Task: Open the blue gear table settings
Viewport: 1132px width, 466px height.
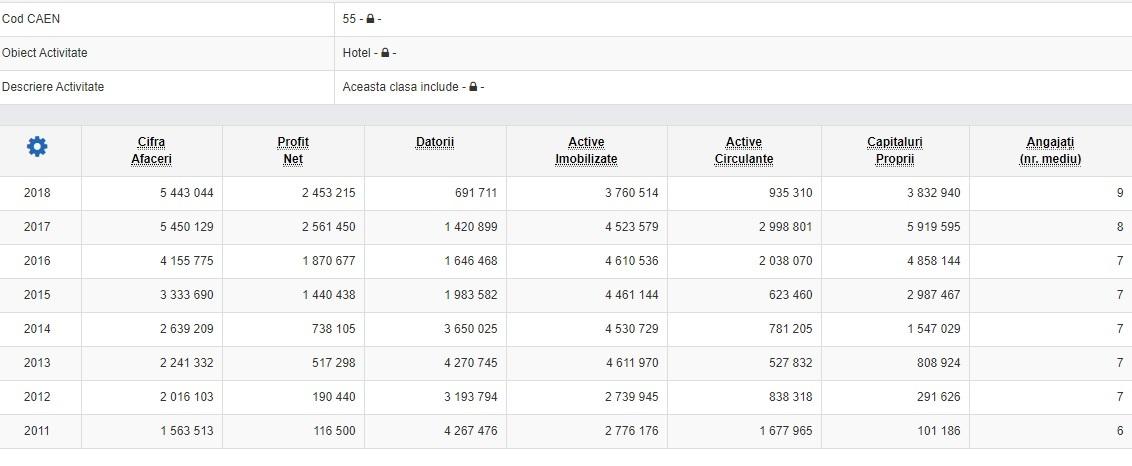Action: (x=37, y=148)
